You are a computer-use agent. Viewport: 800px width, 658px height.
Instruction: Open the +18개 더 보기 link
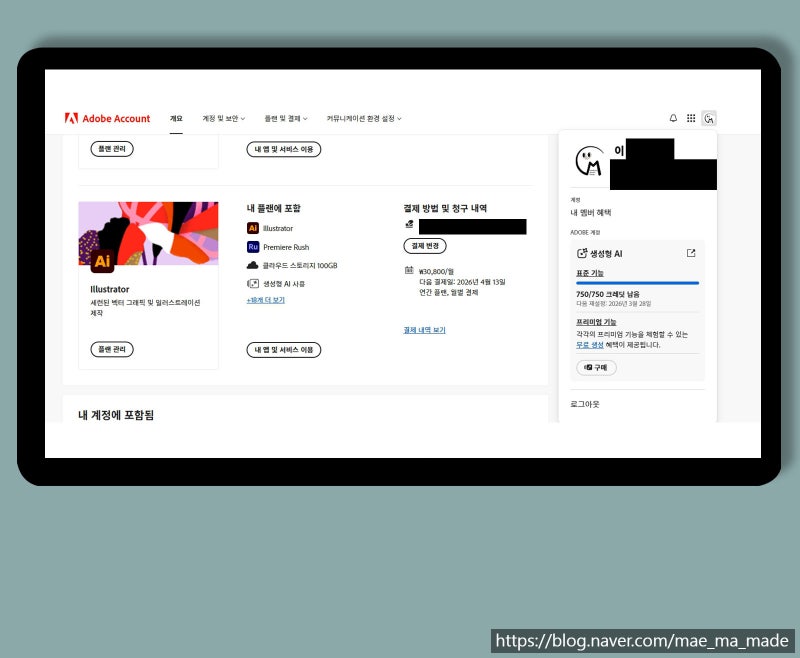[x=266, y=300]
